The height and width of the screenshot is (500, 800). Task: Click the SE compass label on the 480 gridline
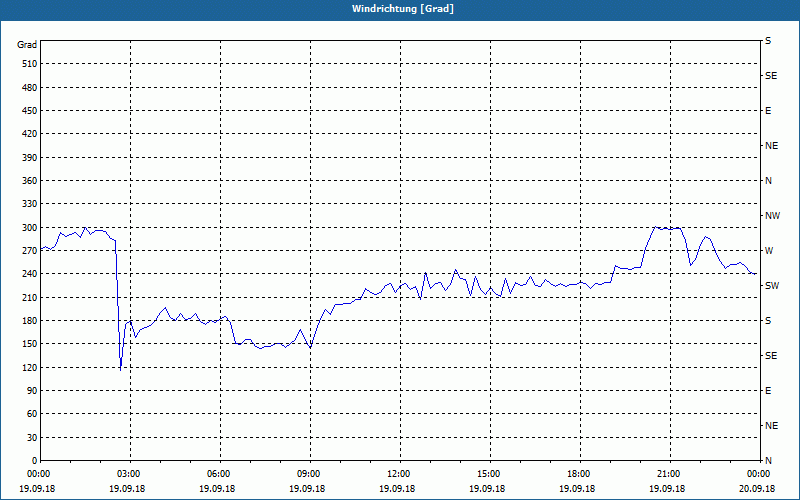point(771,76)
